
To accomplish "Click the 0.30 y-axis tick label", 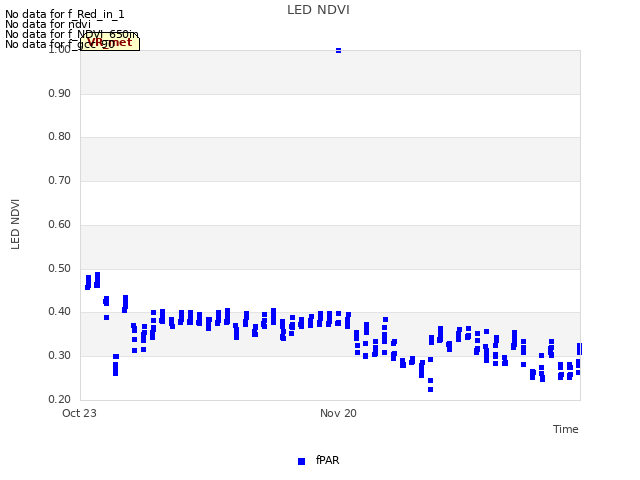I will point(59,356).
